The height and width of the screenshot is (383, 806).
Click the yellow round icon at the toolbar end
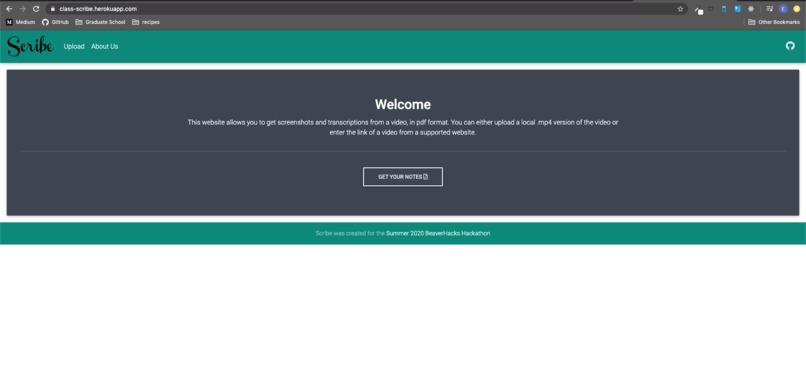[x=796, y=9]
